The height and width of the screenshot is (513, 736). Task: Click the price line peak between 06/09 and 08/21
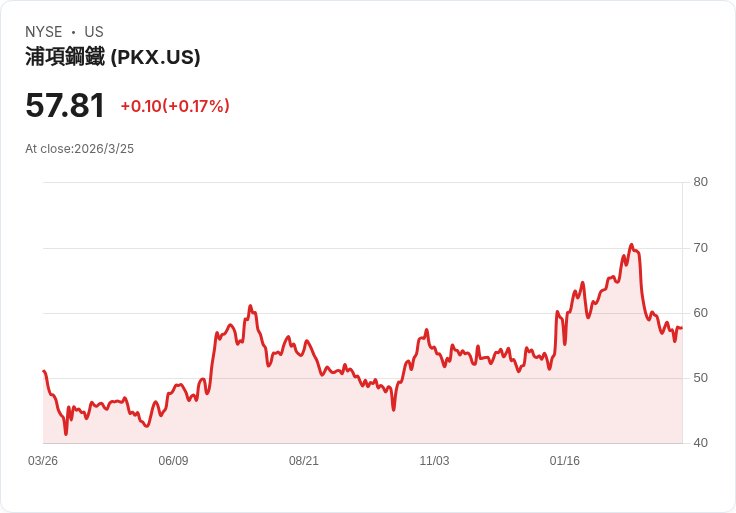[x=250, y=306]
